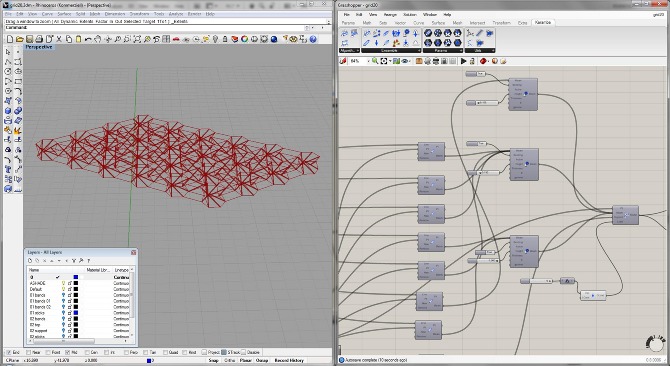Viewport: 670px width, 366px height.
Task: Click the first hexagon icon in Params group
Action: pos(428,33)
